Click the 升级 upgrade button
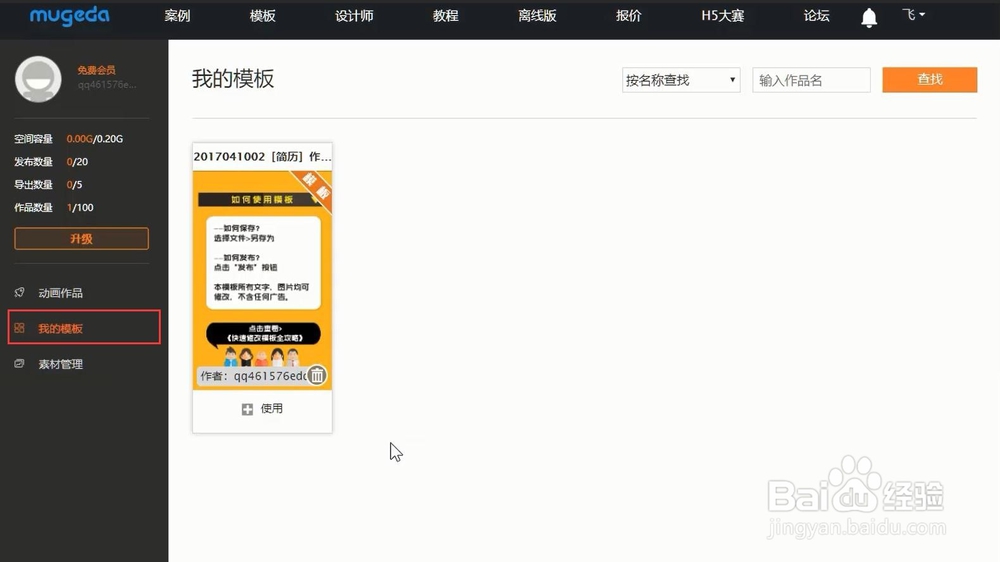1000x562 pixels. (x=82, y=239)
